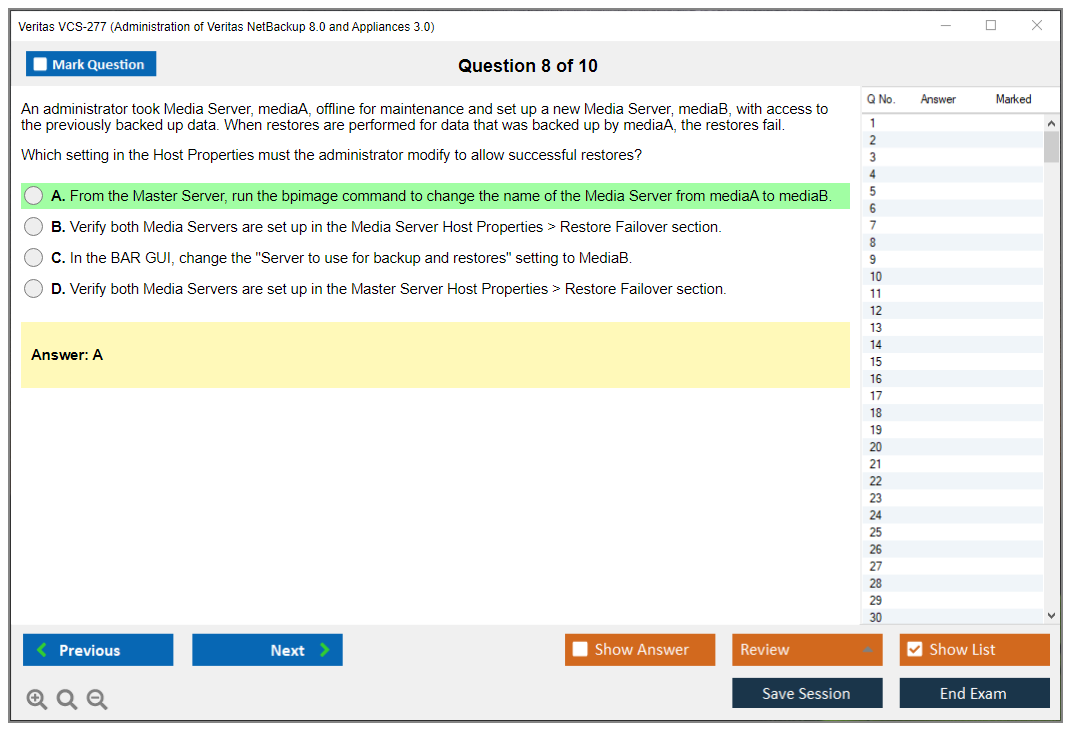The image size is (1075, 735).
Task: Expand the Review dropdown
Action: 806,650
